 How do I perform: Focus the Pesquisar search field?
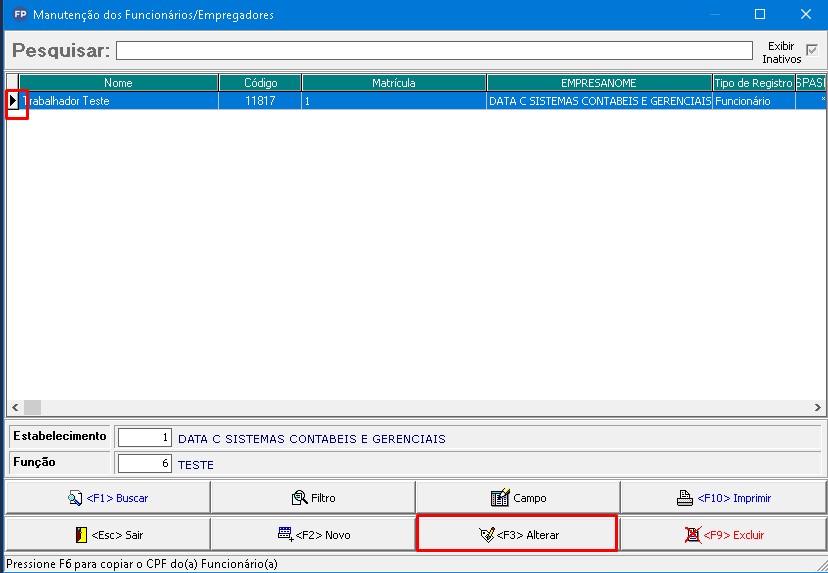433,51
